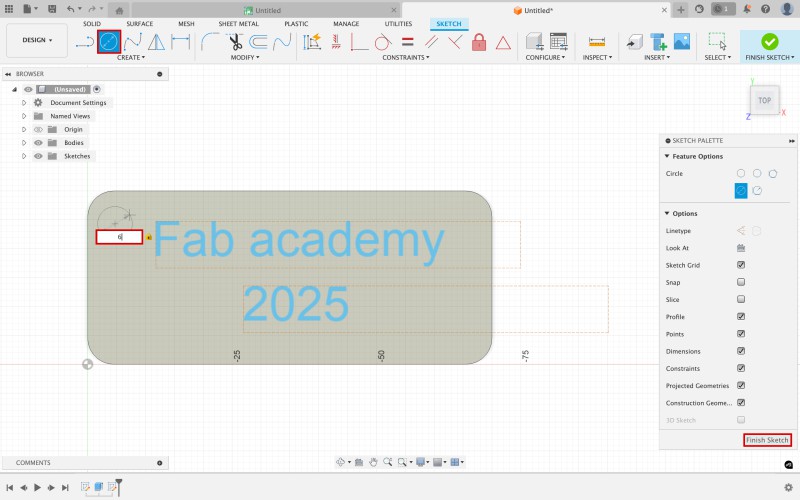Click the Insert Image (canvas) icon
The width and height of the screenshot is (800, 500).
coord(682,42)
